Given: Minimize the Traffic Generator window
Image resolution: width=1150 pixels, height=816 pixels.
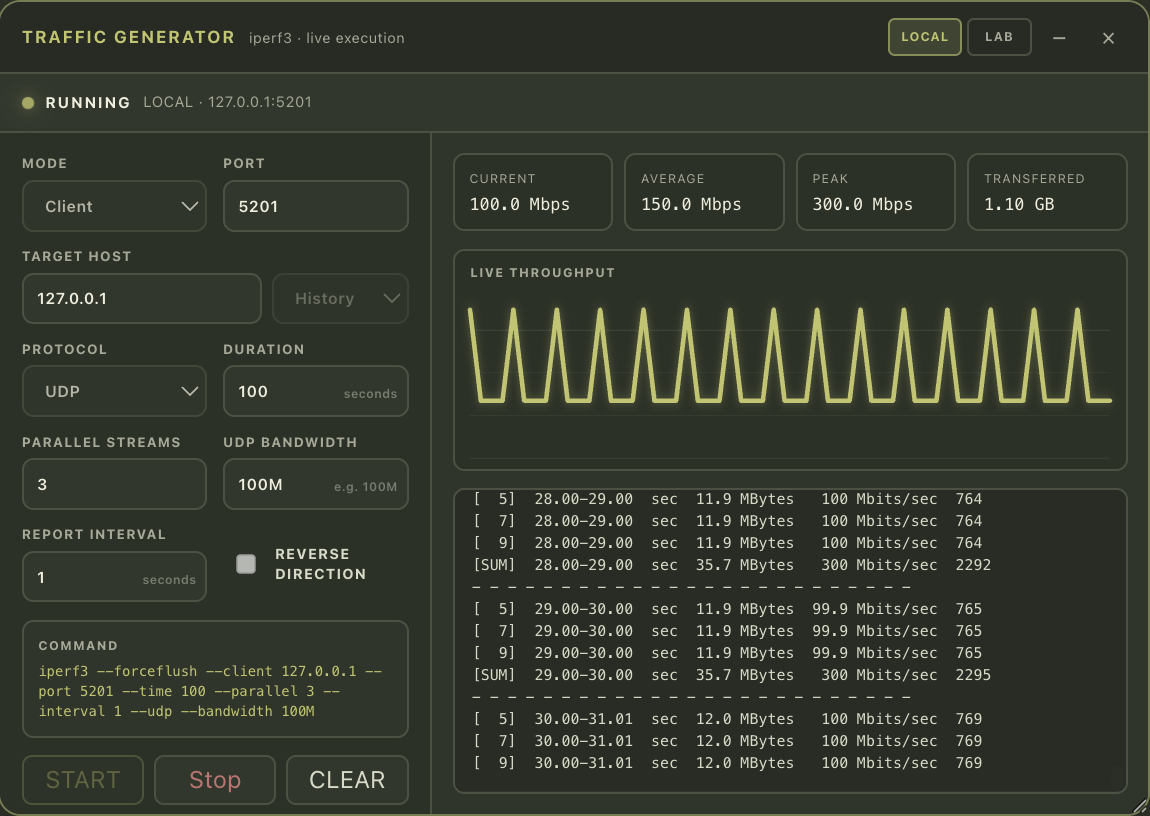Looking at the screenshot, I should 1059,38.
